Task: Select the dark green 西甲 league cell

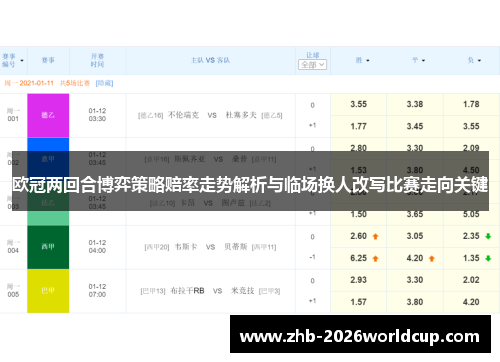Action: pyautogui.click(x=48, y=247)
